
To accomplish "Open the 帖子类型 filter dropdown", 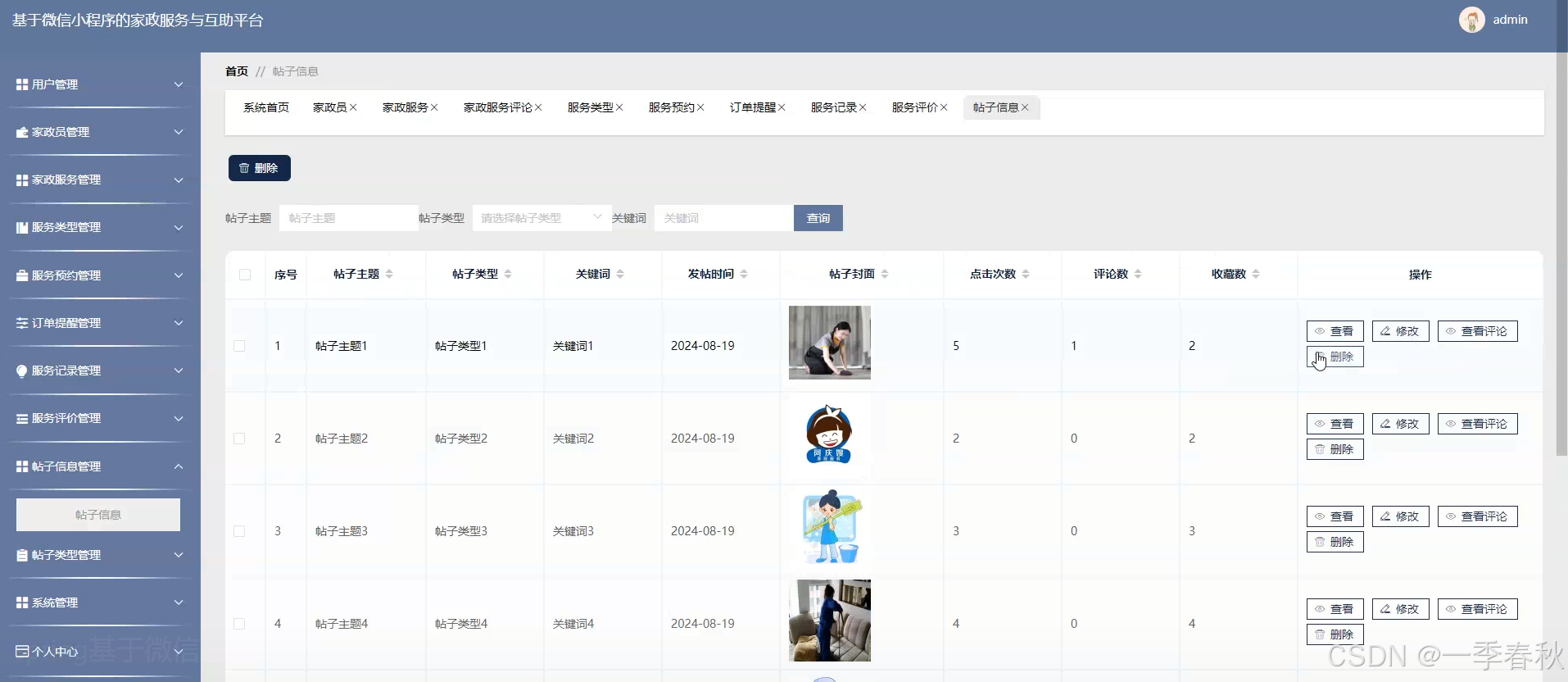I will (542, 218).
